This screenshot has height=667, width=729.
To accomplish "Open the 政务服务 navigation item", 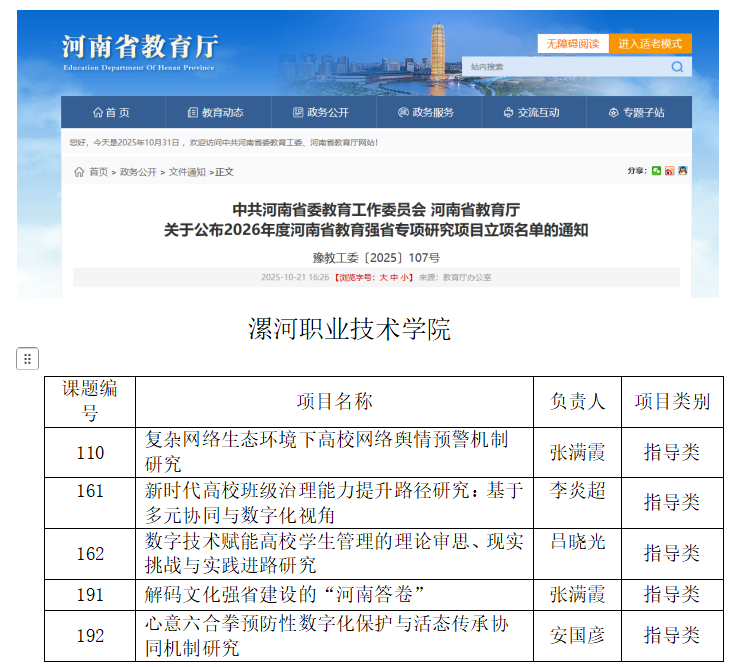I will (425, 112).
